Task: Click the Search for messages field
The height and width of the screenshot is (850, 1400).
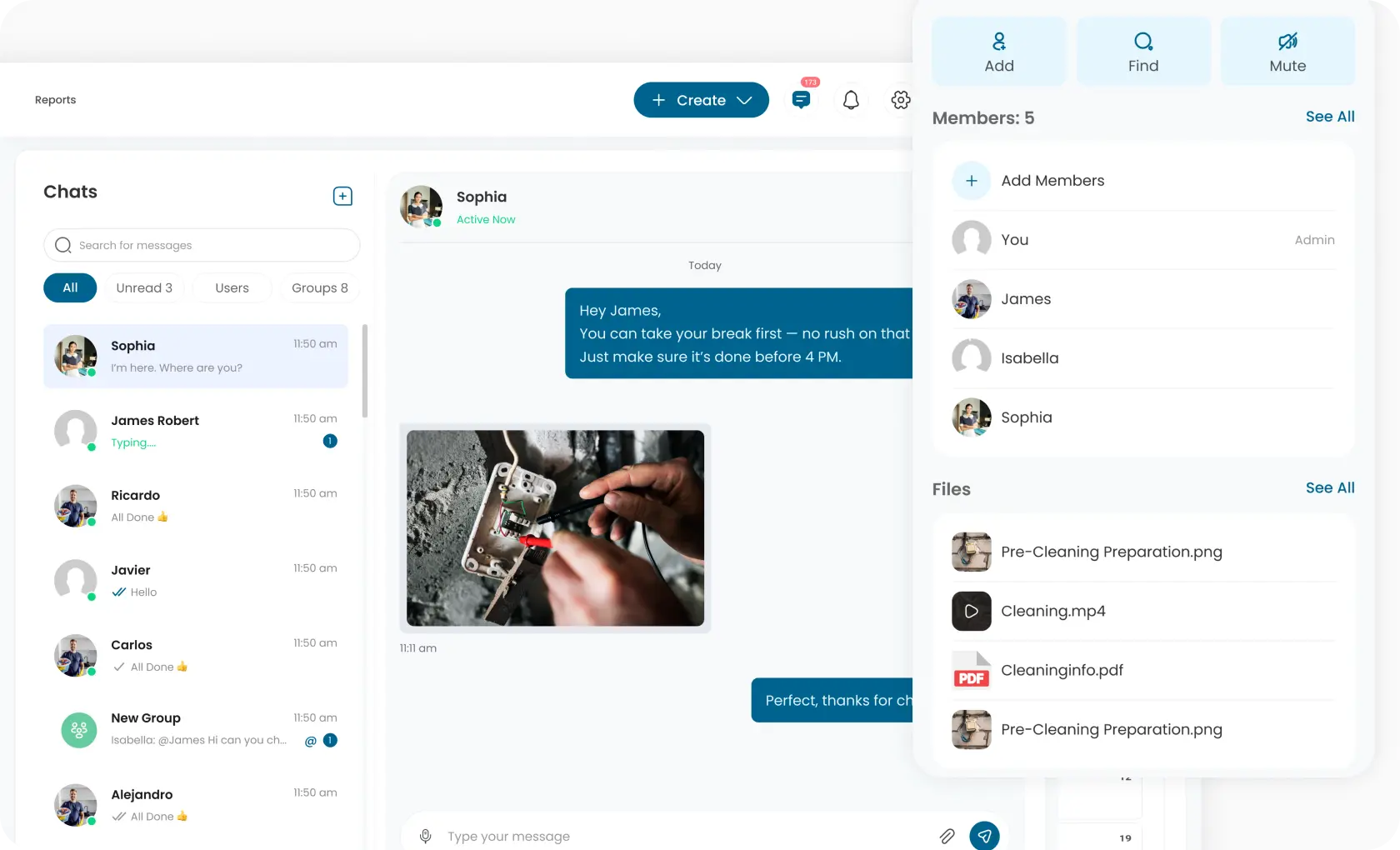Action: [202, 245]
